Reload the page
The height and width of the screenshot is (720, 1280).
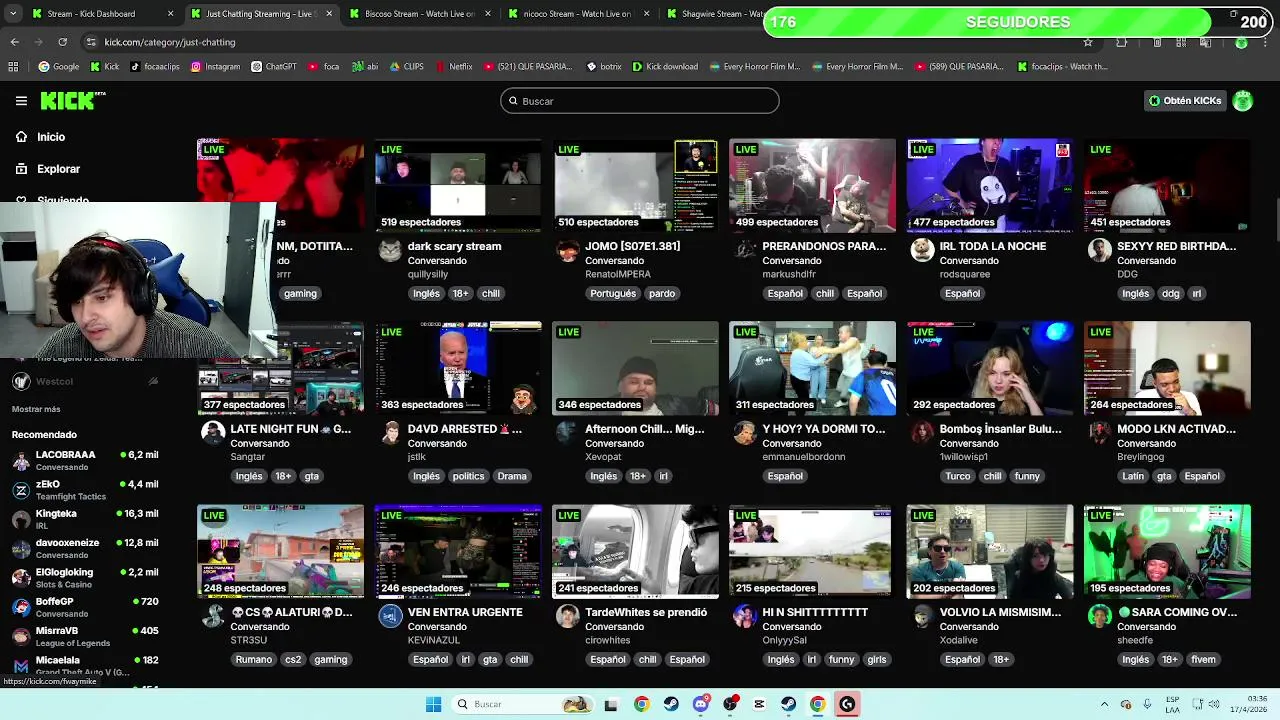click(62, 42)
